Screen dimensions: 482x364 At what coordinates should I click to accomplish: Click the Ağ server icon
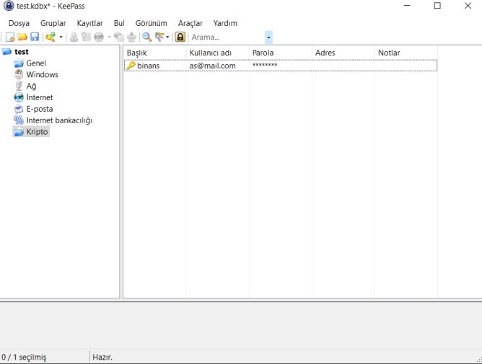coord(19,86)
